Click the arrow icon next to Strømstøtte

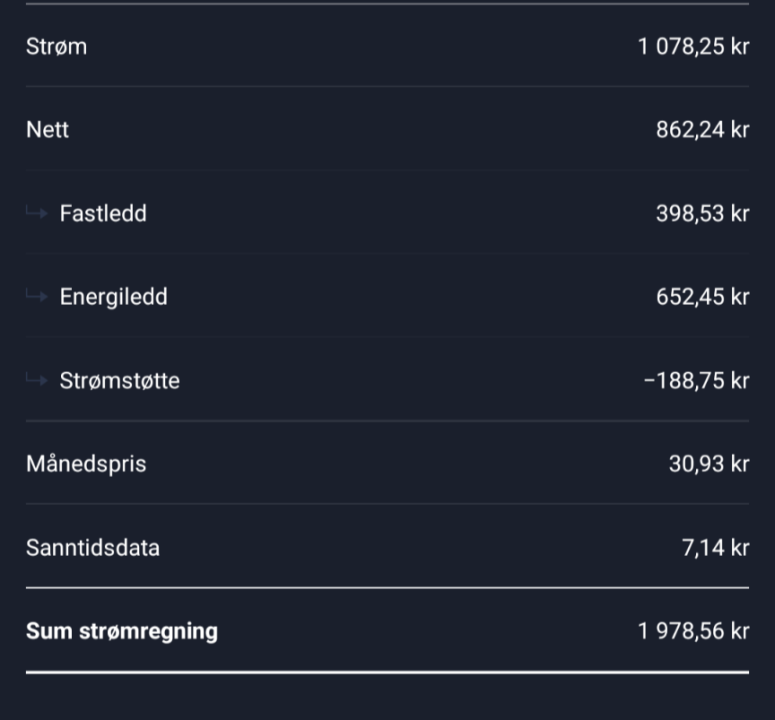click(37, 381)
